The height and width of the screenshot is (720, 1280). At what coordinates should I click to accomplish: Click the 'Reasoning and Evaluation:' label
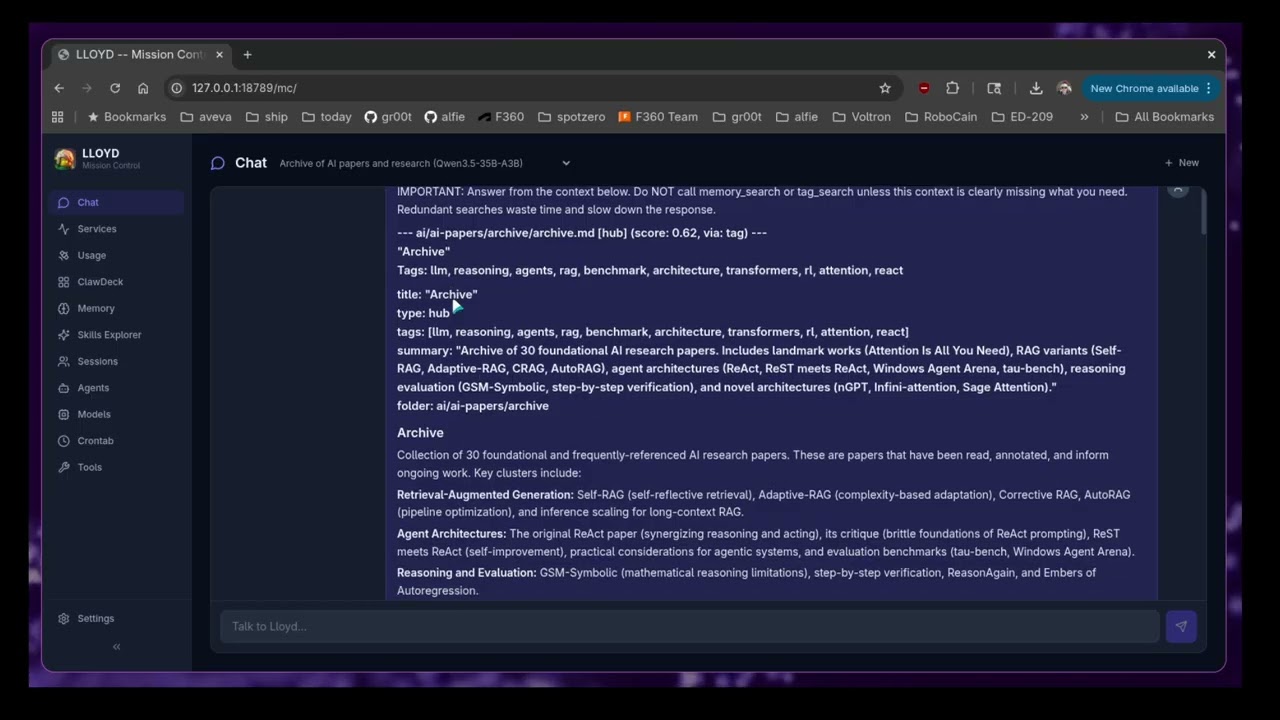(x=467, y=573)
